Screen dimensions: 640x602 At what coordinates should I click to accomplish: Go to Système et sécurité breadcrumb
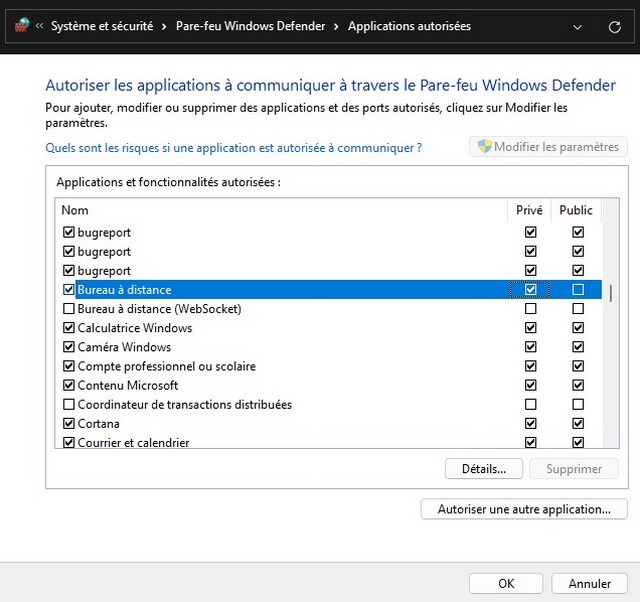tap(102, 26)
